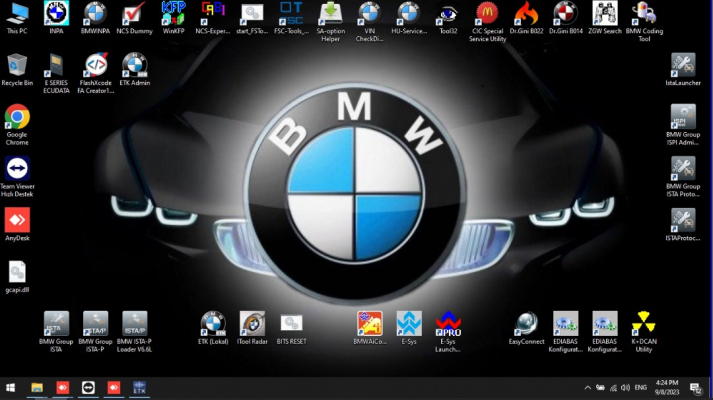Viewport: 713px width, 400px height.
Task: Open the Recycle Bin
Action: (17, 66)
